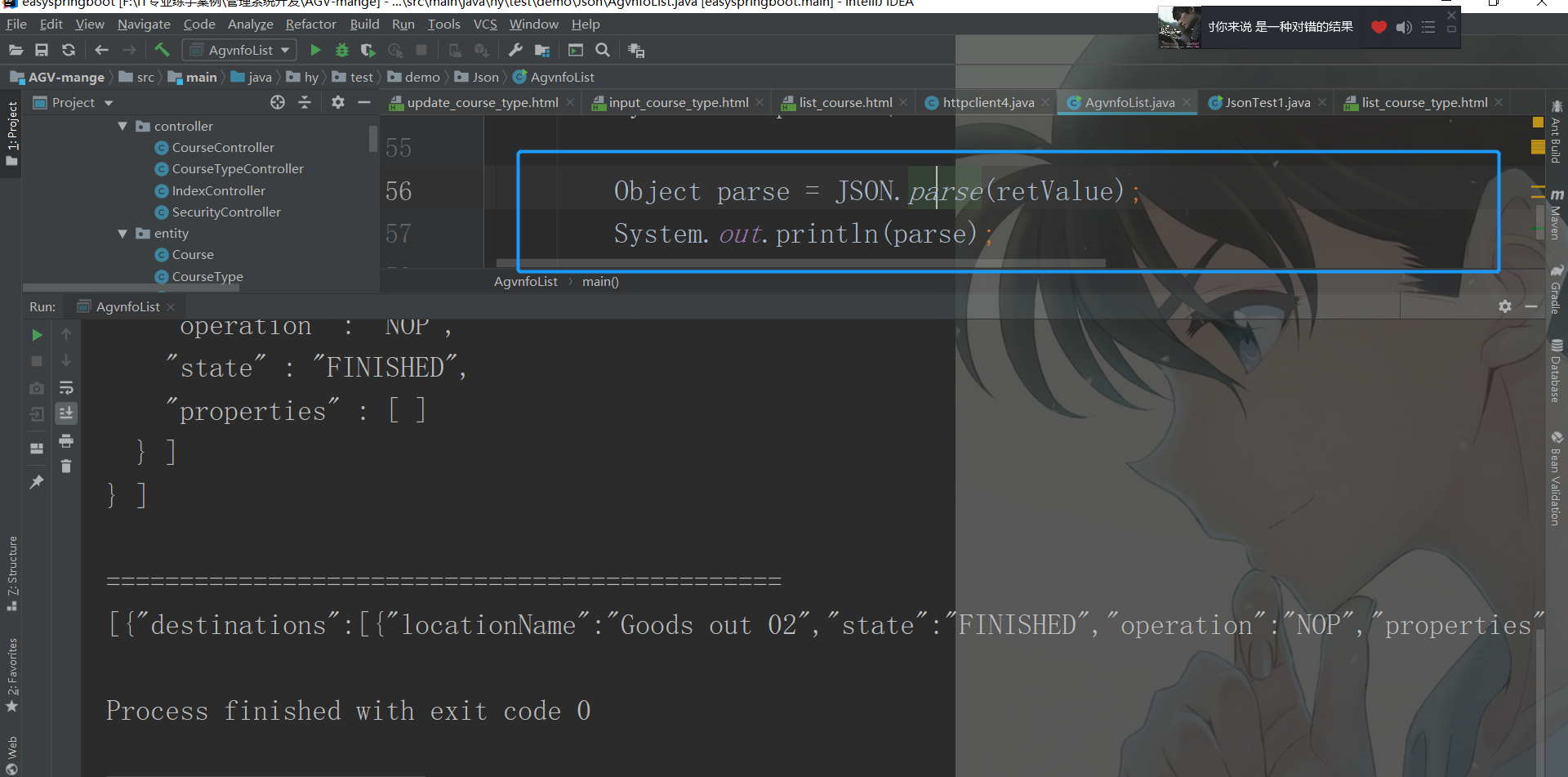Open Search Everywhere with the magnifier icon
Screen dimensions: 1568x777
point(604,50)
